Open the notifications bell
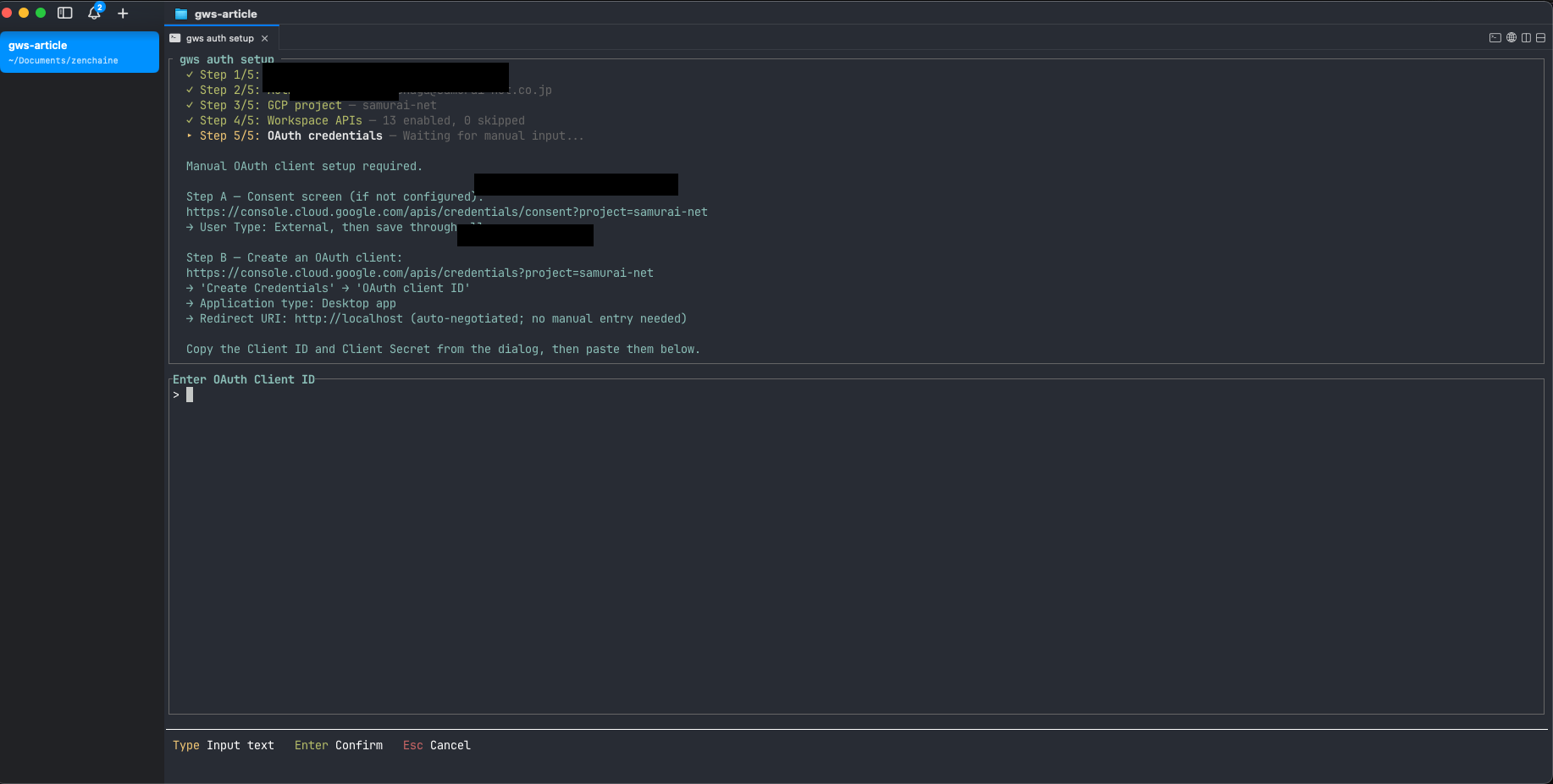The width and height of the screenshot is (1553, 784). (x=94, y=14)
